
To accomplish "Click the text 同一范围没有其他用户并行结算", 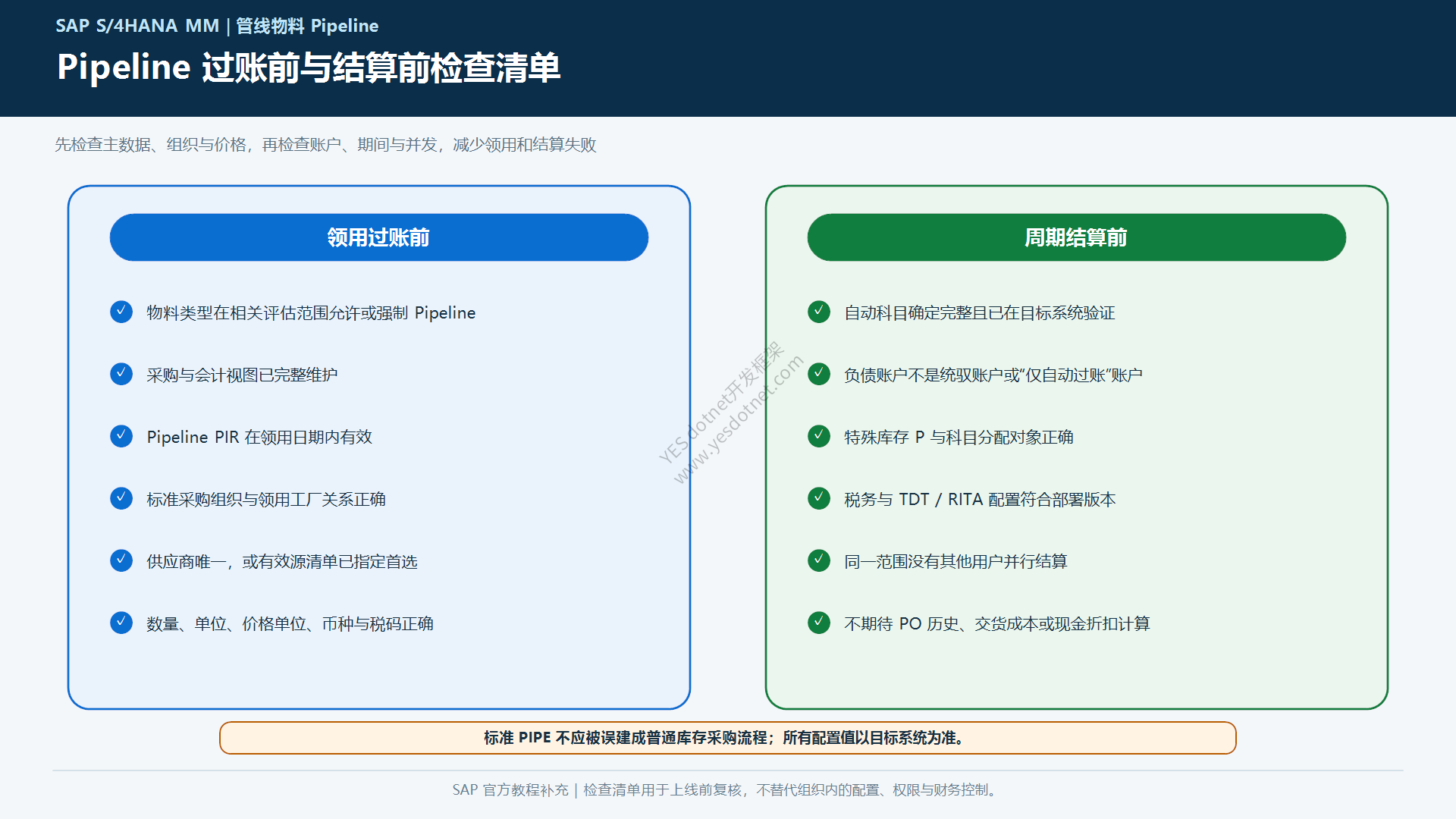I will click(955, 561).
